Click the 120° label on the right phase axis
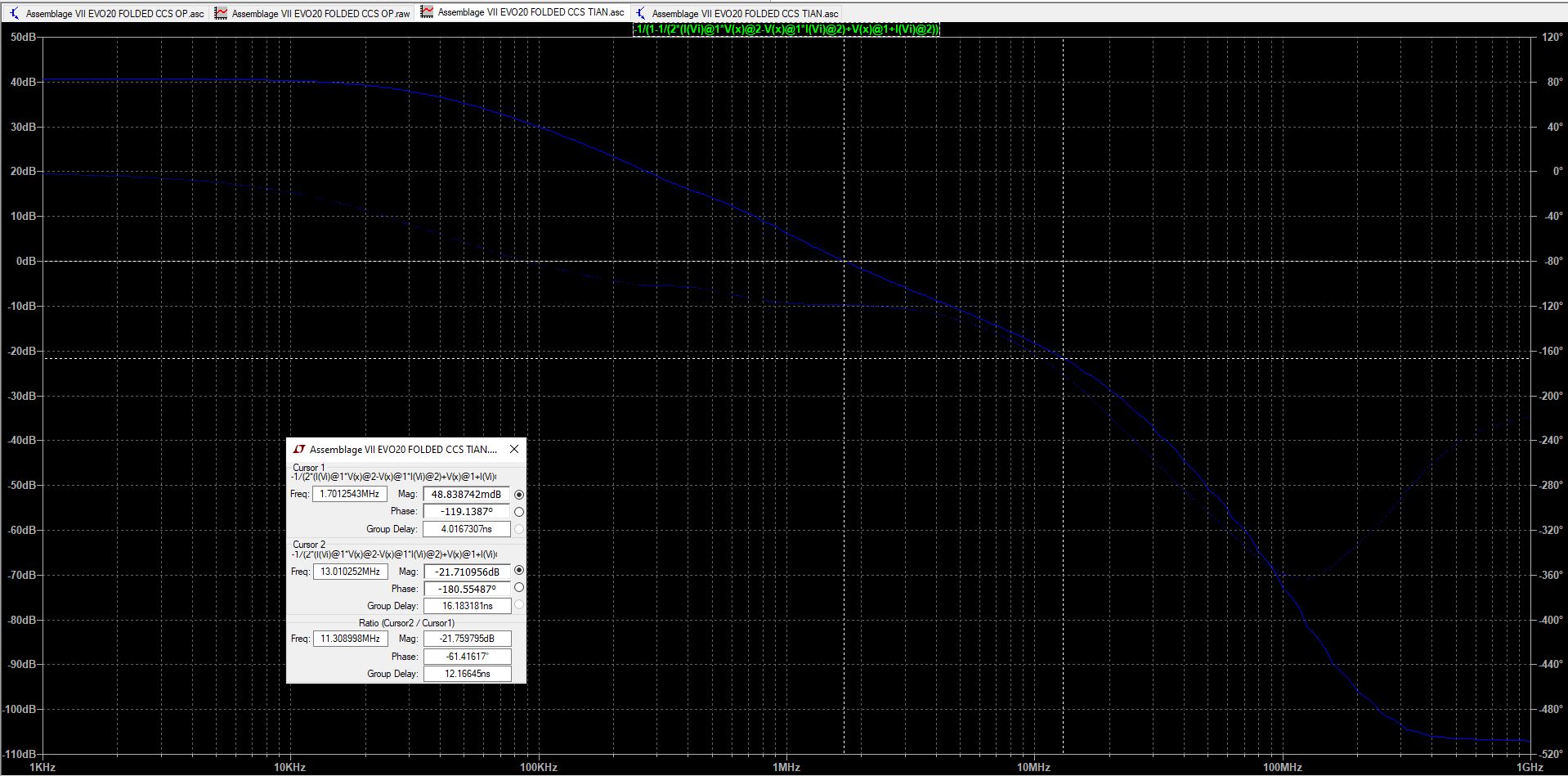The width and height of the screenshot is (1568, 776). point(1552,37)
